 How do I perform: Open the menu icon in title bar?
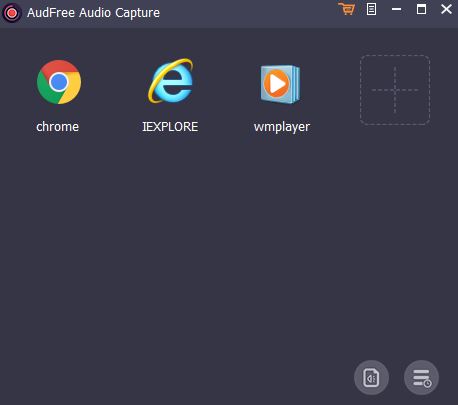point(371,9)
